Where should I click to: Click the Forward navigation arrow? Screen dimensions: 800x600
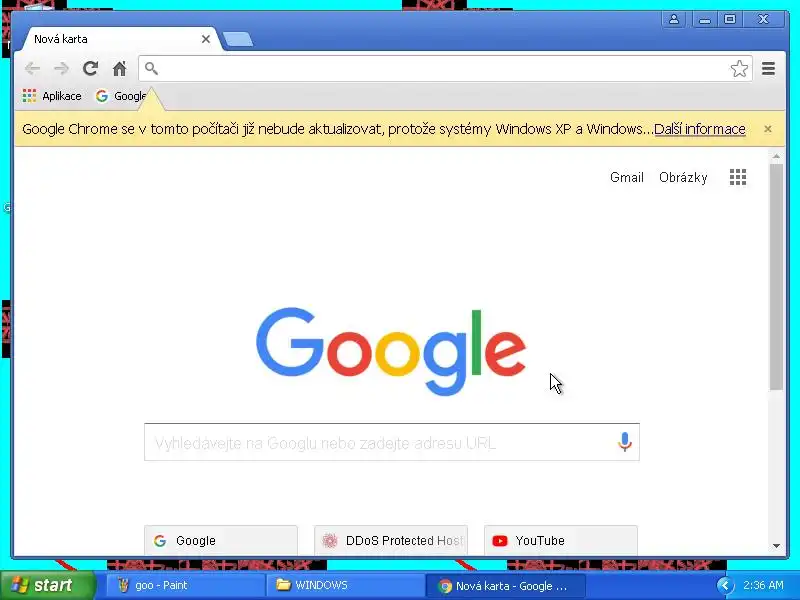point(61,68)
